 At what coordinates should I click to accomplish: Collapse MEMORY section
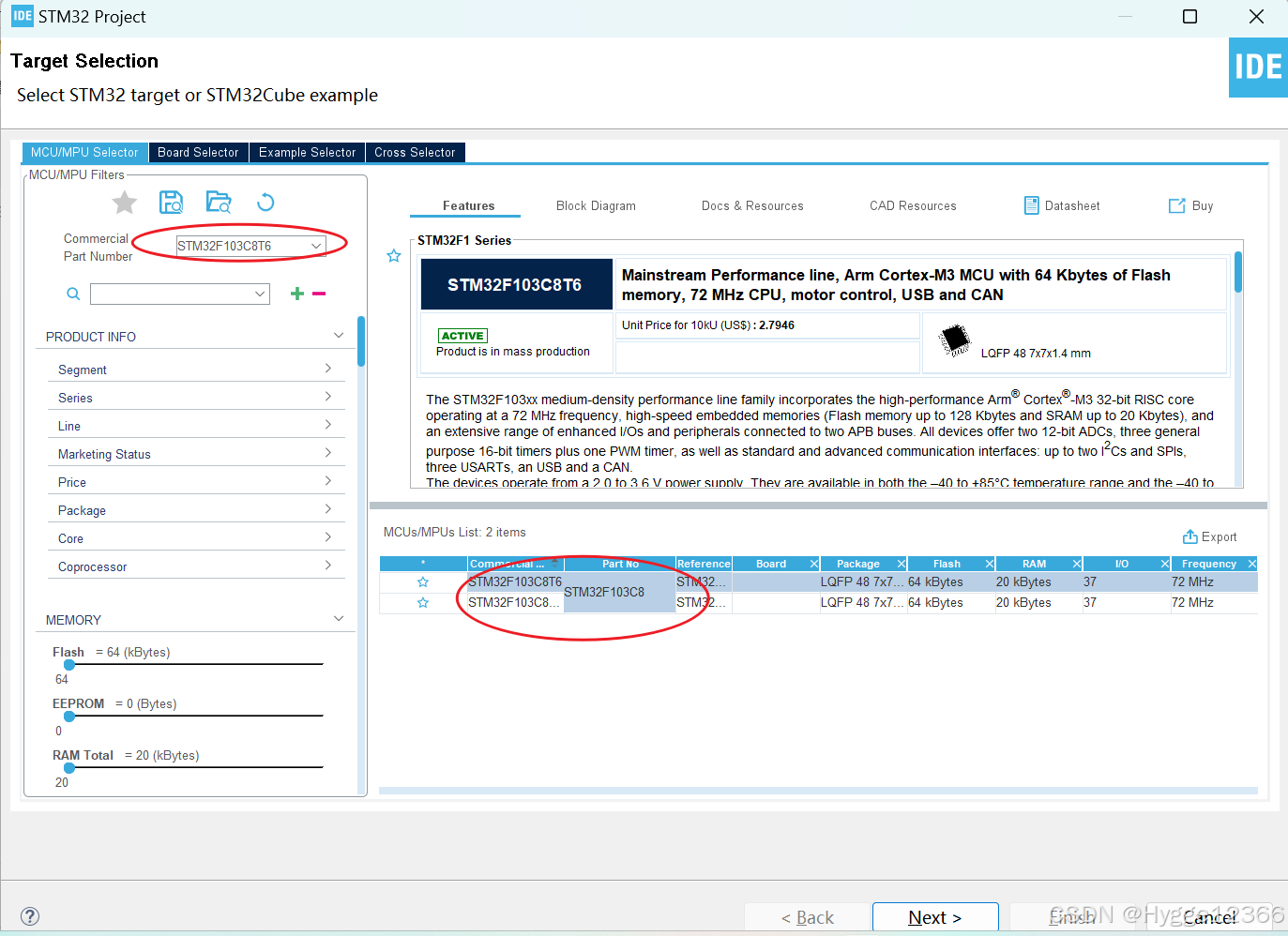pyautogui.click(x=339, y=619)
